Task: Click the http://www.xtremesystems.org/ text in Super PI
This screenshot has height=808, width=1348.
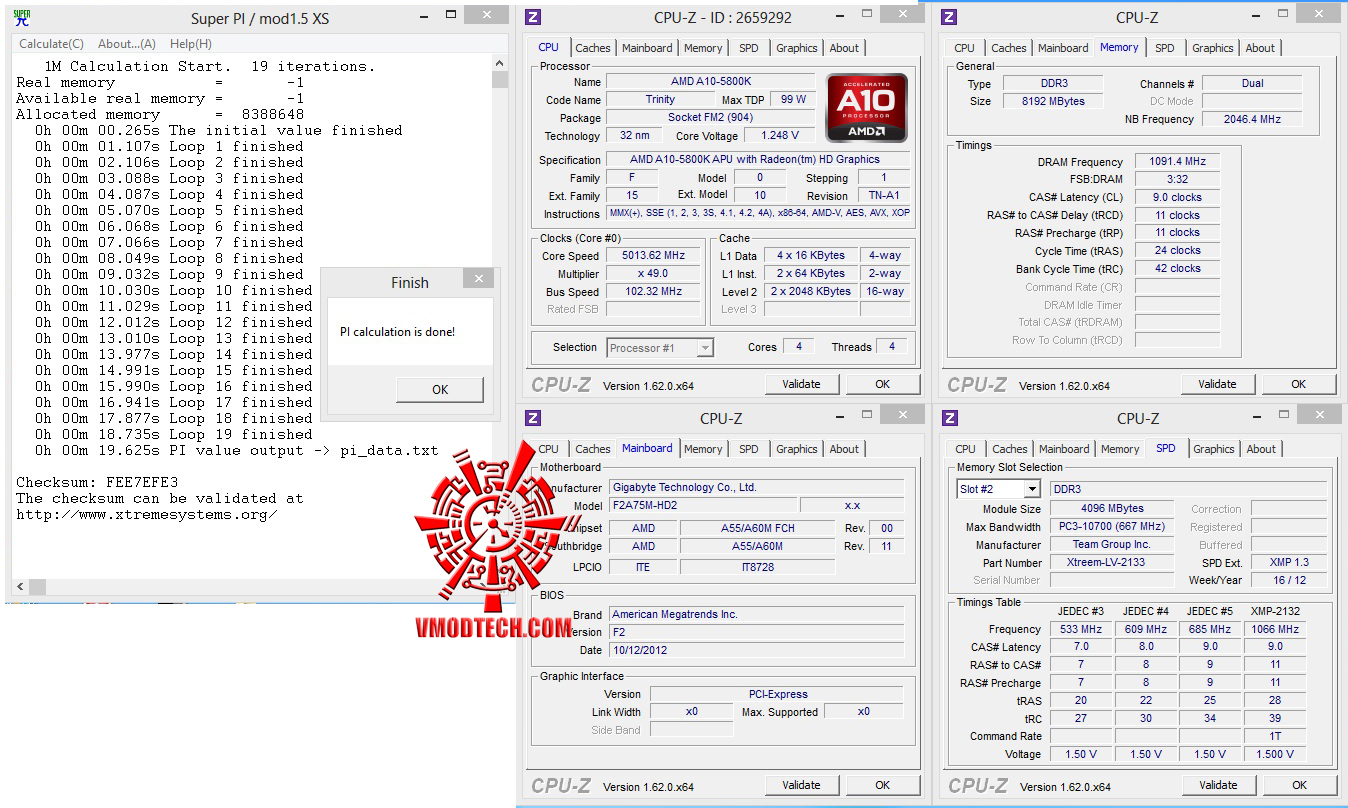Action: pos(147,514)
